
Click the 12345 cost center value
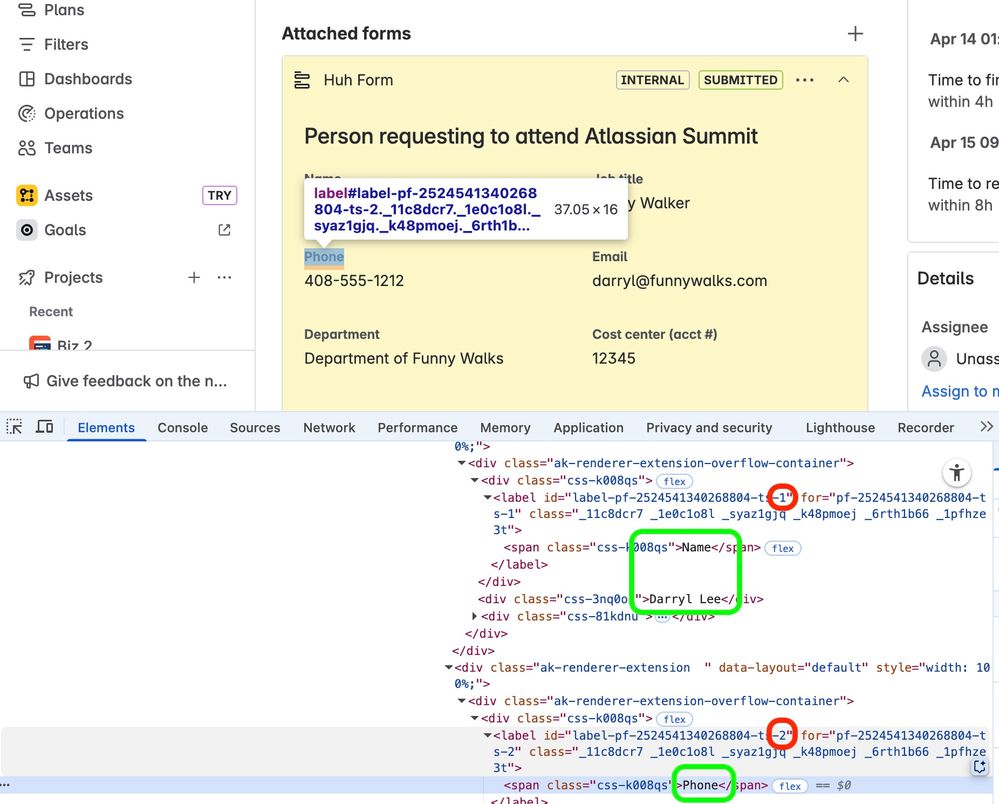pyautogui.click(x=614, y=359)
